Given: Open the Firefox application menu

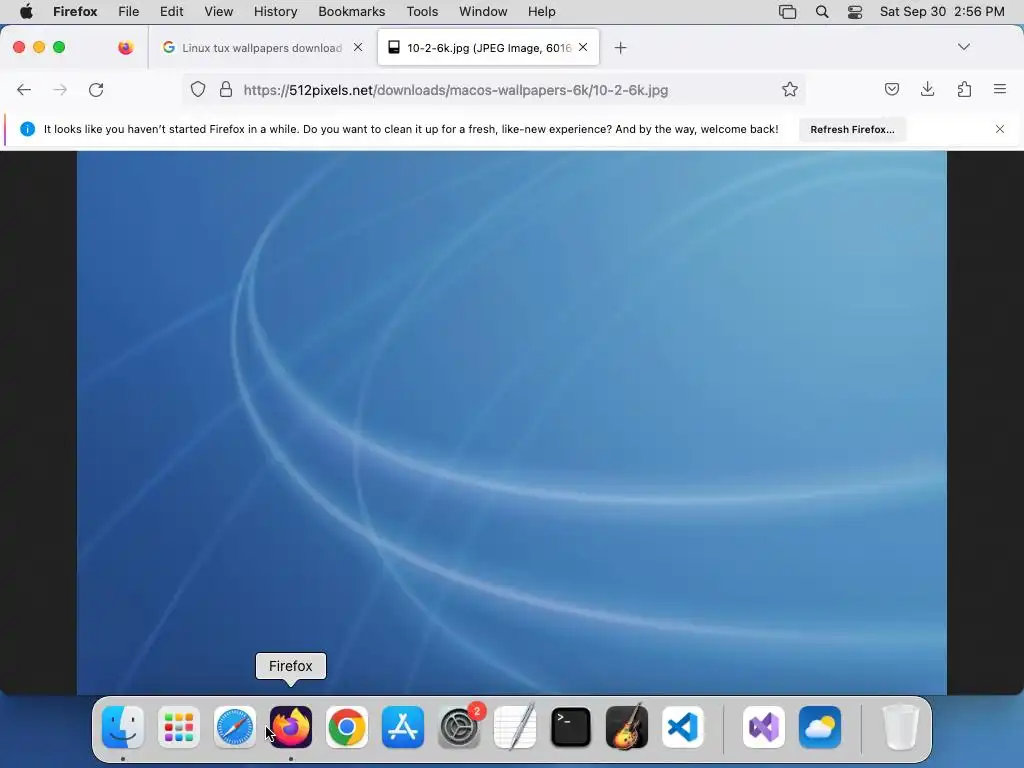Looking at the screenshot, I should (75, 12).
